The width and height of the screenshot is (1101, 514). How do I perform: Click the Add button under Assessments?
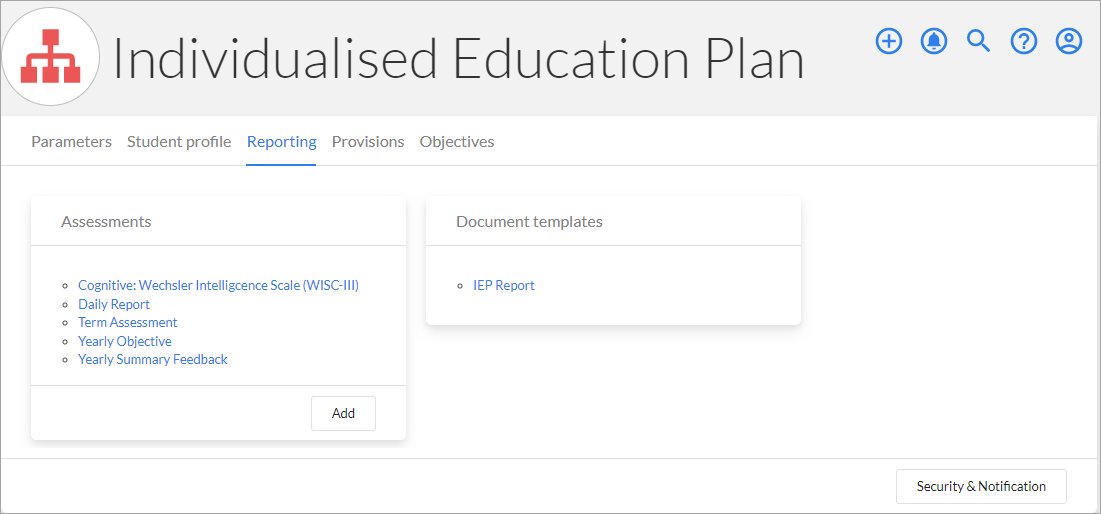point(343,414)
